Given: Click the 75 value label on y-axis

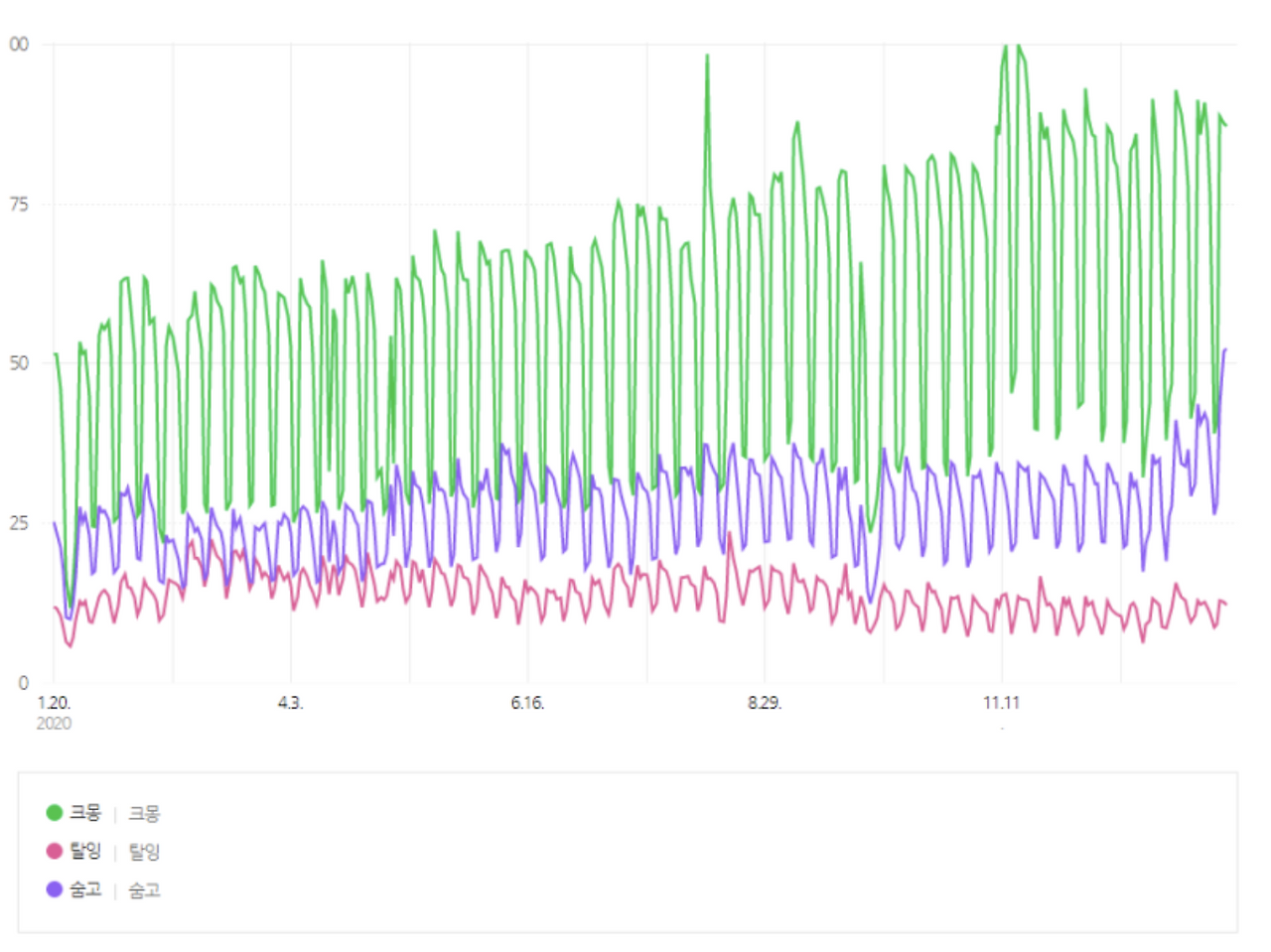Looking at the screenshot, I should tap(19, 204).
